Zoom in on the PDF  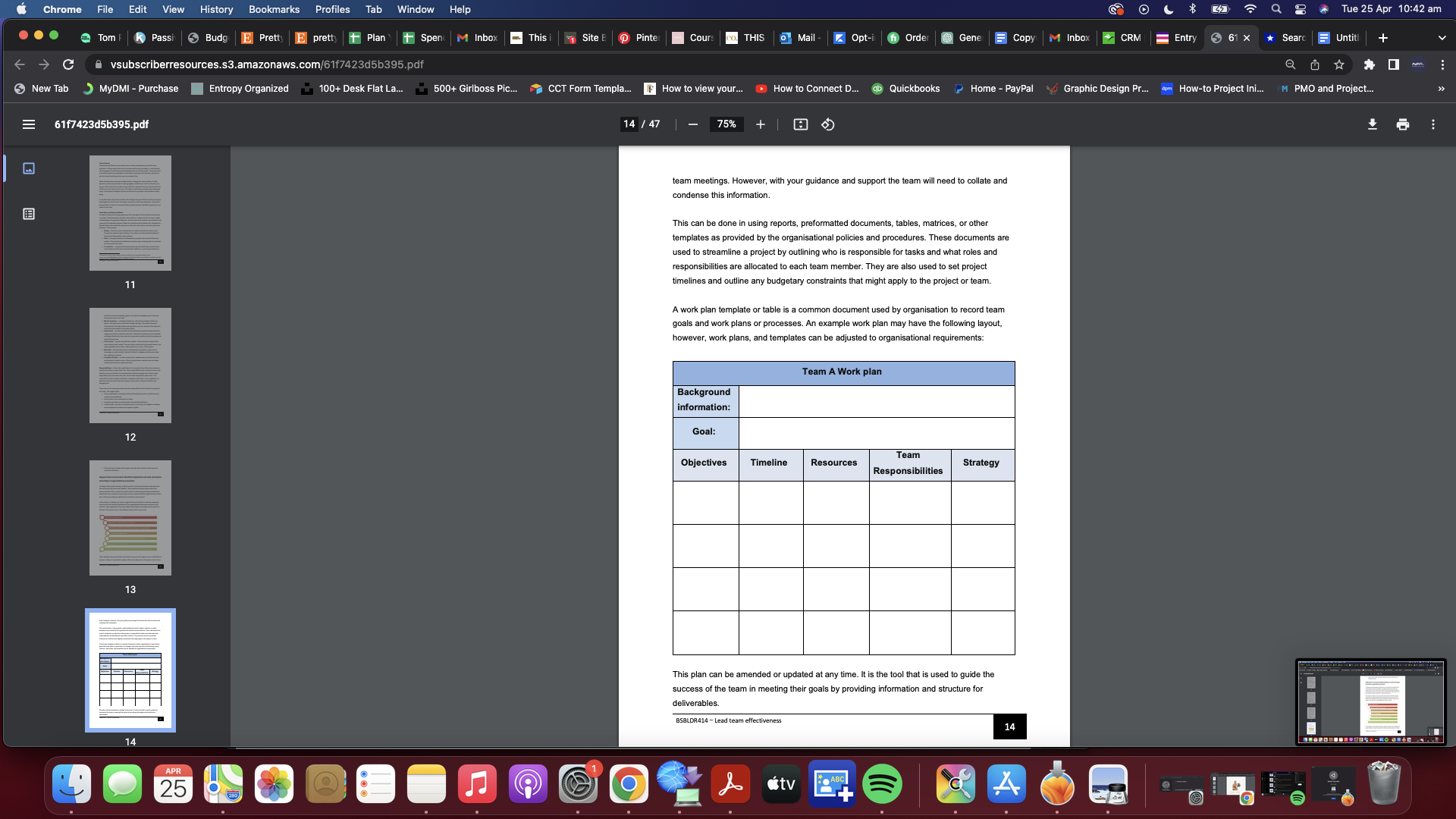(x=761, y=124)
